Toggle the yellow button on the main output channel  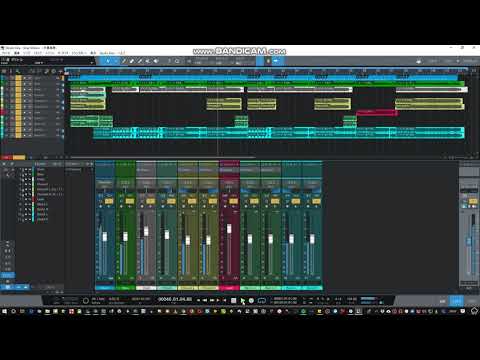click(x=473, y=201)
